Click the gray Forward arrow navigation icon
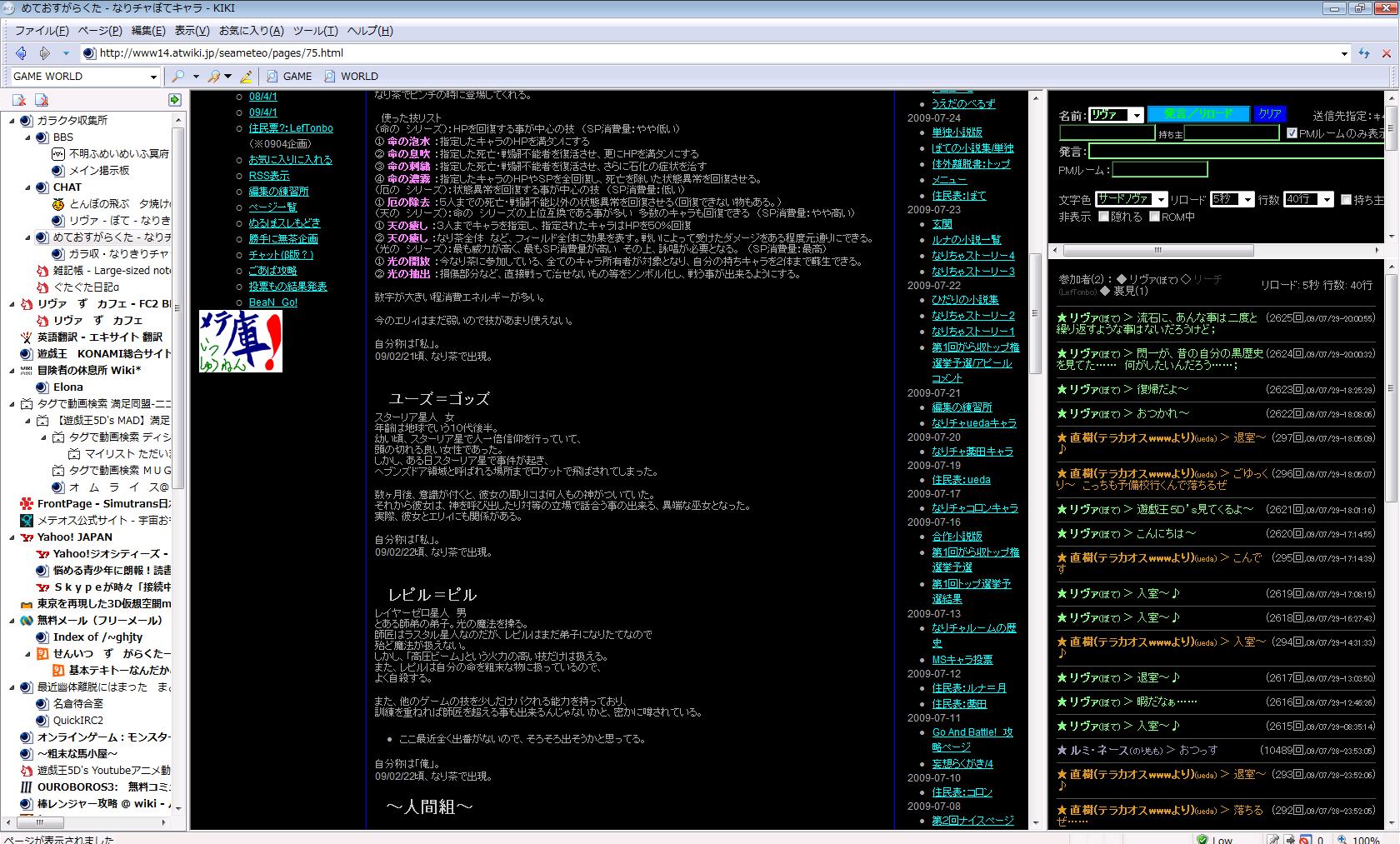The width and height of the screenshot is (1400, 844). (44, 53)
